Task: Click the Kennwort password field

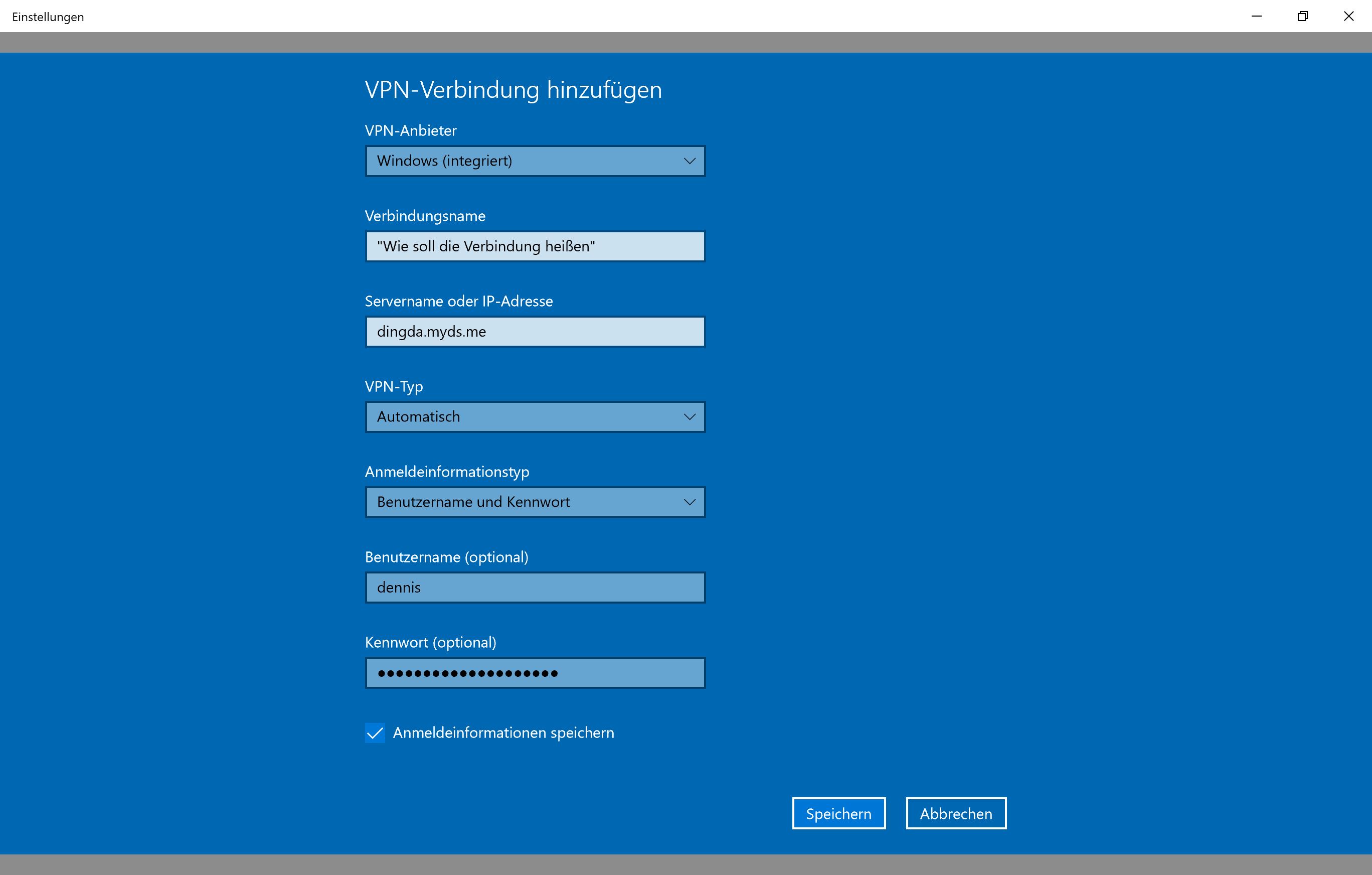Action: tap(535, 673)
